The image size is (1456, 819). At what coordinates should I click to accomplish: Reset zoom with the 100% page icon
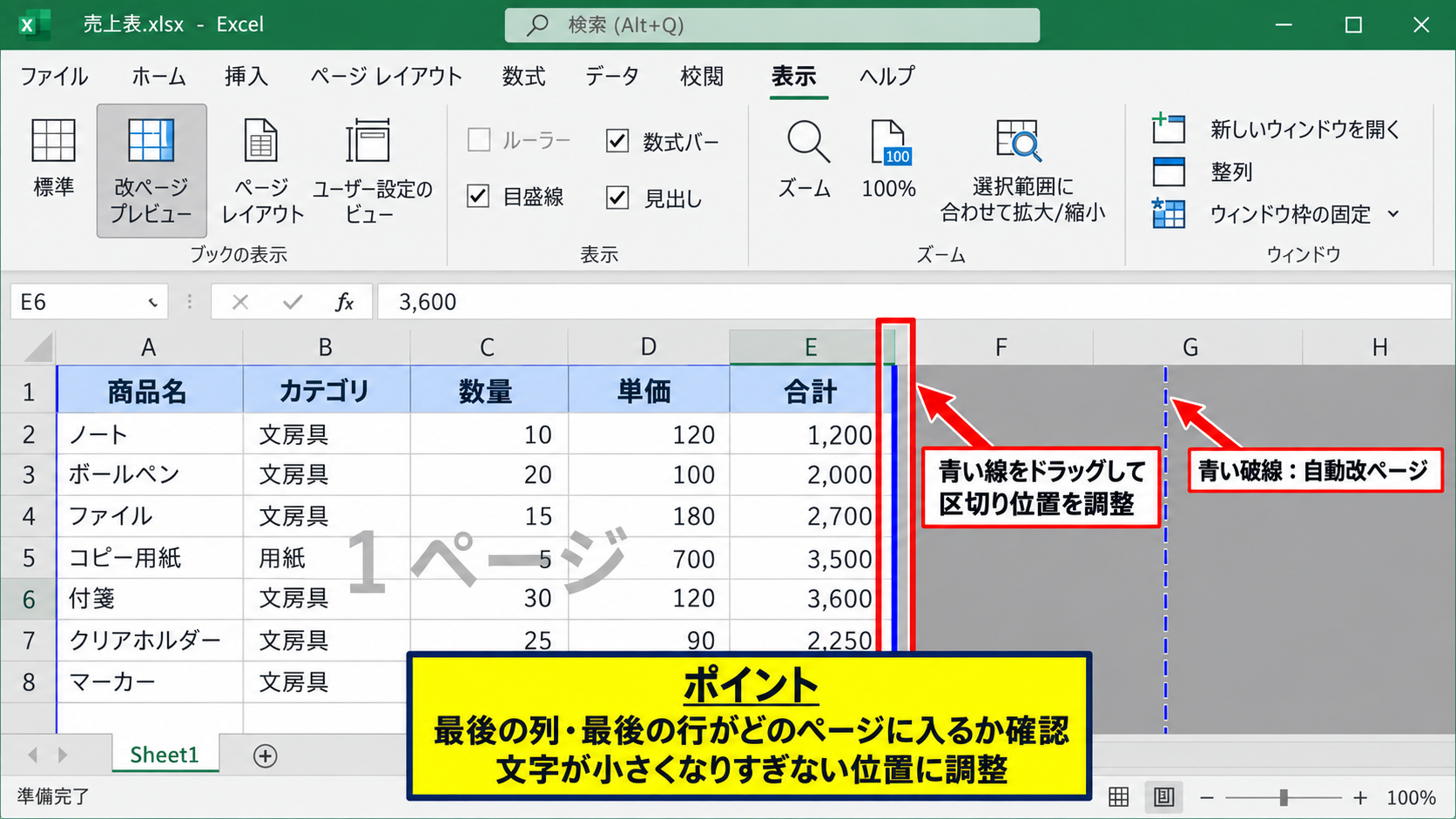889,143
